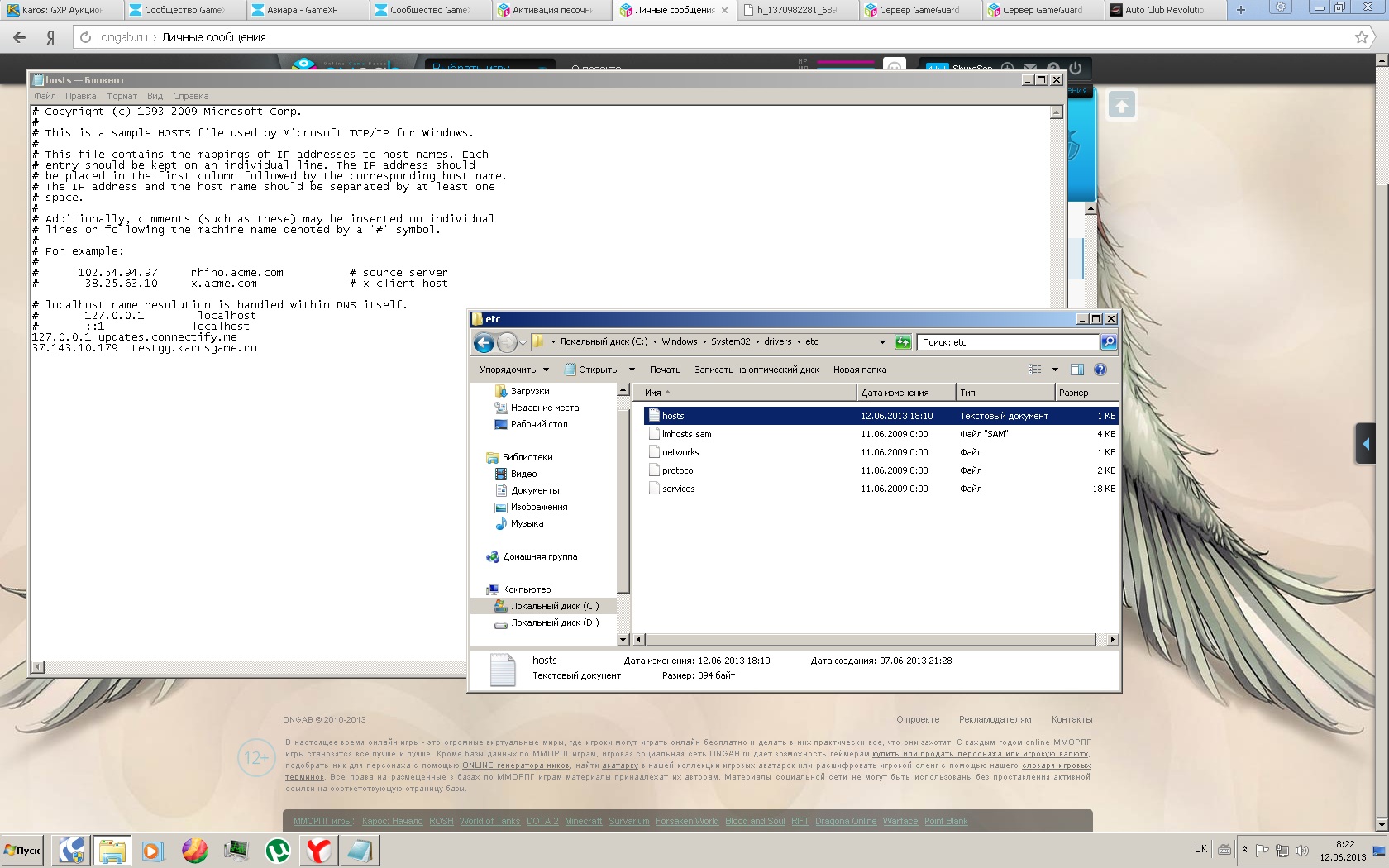
Task: Select the networks file
Action: pyautogui.click(x=881, y=452)
